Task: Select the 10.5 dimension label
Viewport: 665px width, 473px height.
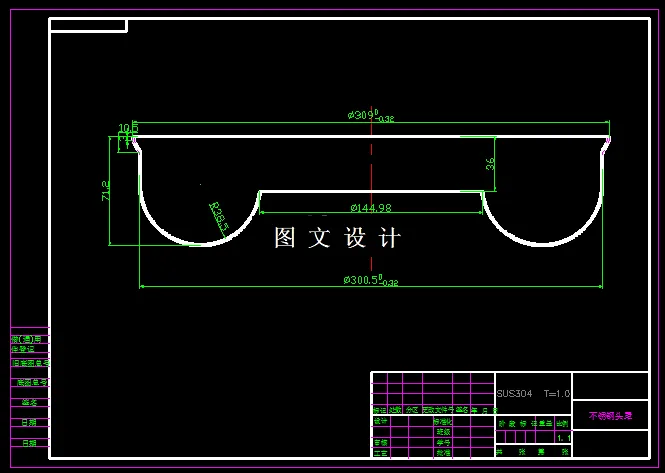Action: 128,128
